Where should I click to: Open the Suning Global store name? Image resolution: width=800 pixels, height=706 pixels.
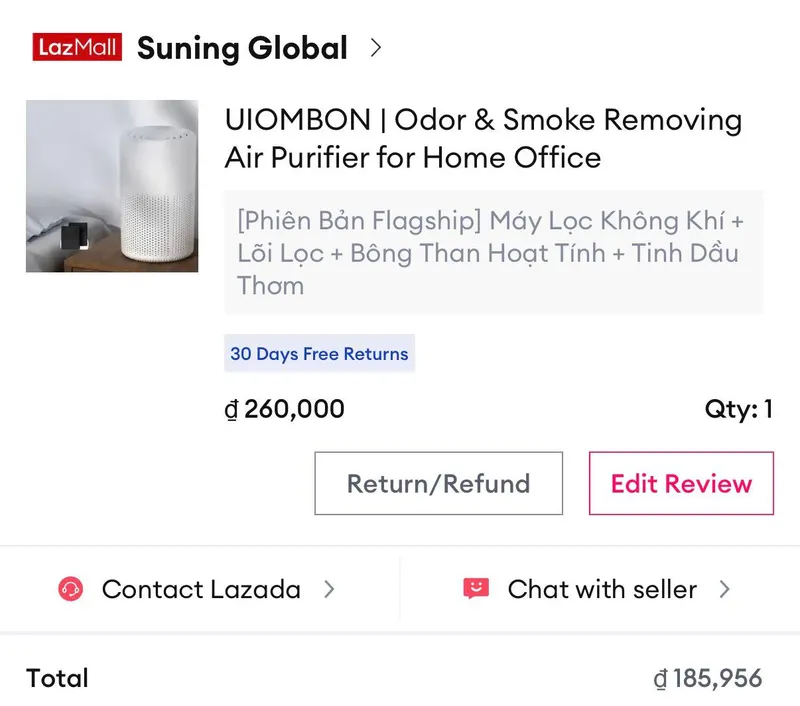[242, 48]
